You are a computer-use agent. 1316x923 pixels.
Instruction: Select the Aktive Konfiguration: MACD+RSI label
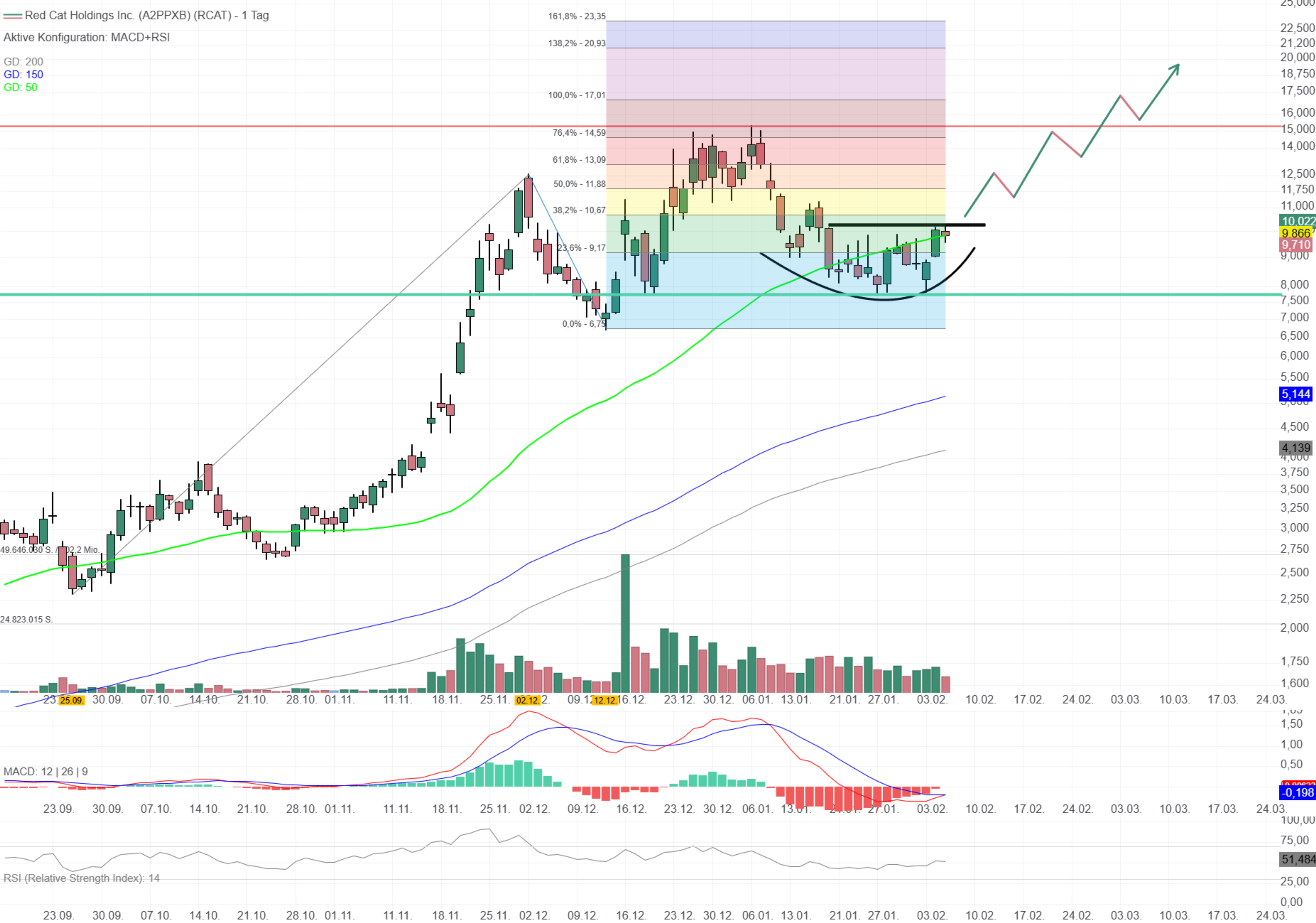click(87, 37)
